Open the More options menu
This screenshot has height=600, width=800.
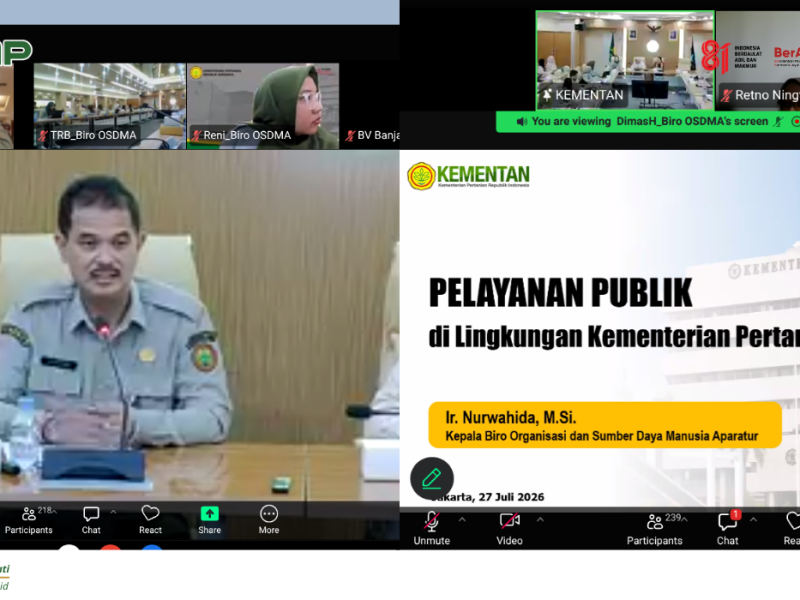269,520
